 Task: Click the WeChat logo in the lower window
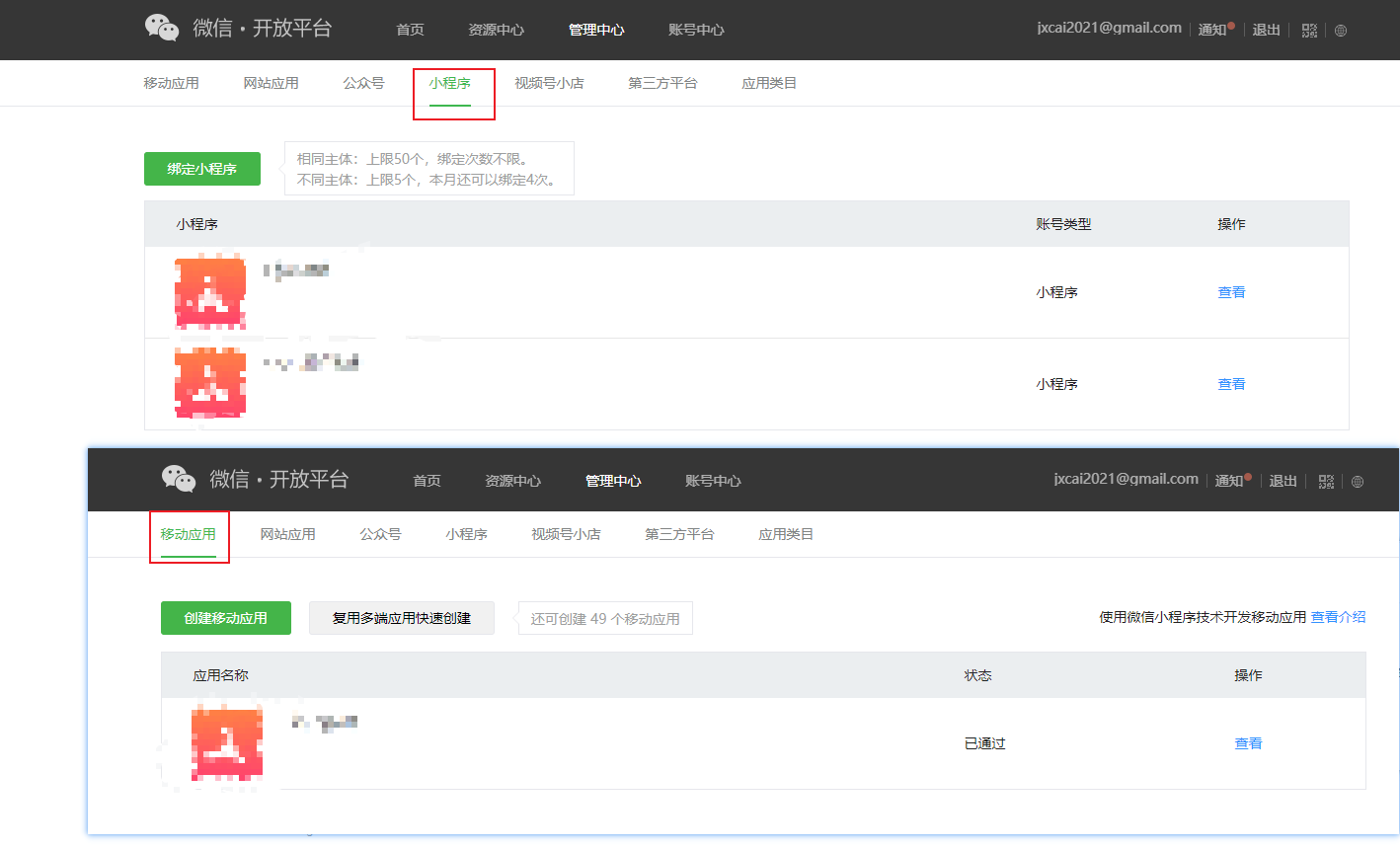point(179,479)
